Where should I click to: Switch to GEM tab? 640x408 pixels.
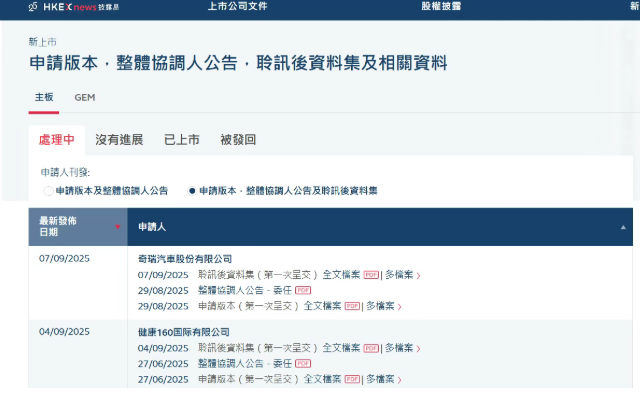pyautogui.click(x=85, y=98)
